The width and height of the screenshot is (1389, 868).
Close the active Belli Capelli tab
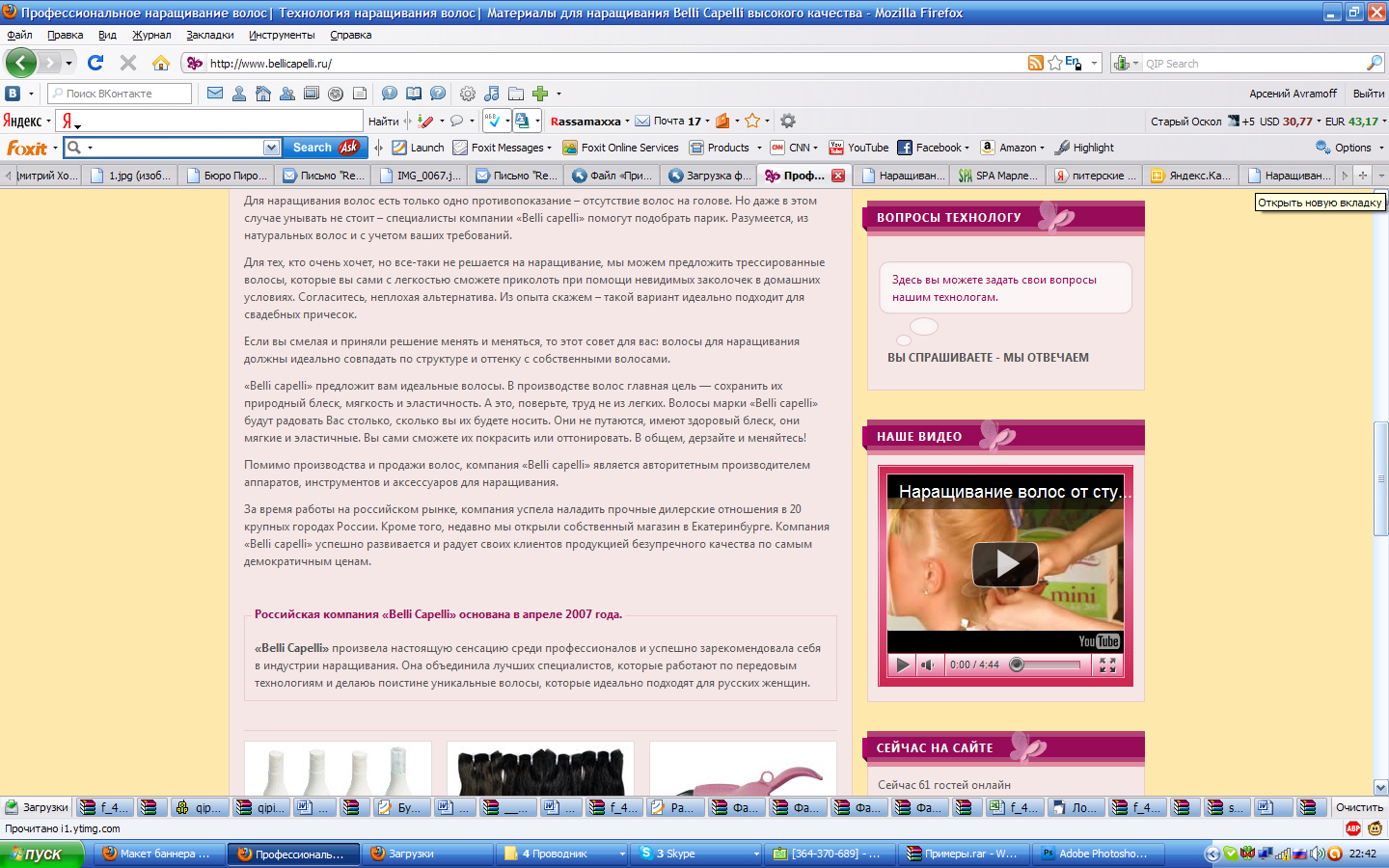838,176
